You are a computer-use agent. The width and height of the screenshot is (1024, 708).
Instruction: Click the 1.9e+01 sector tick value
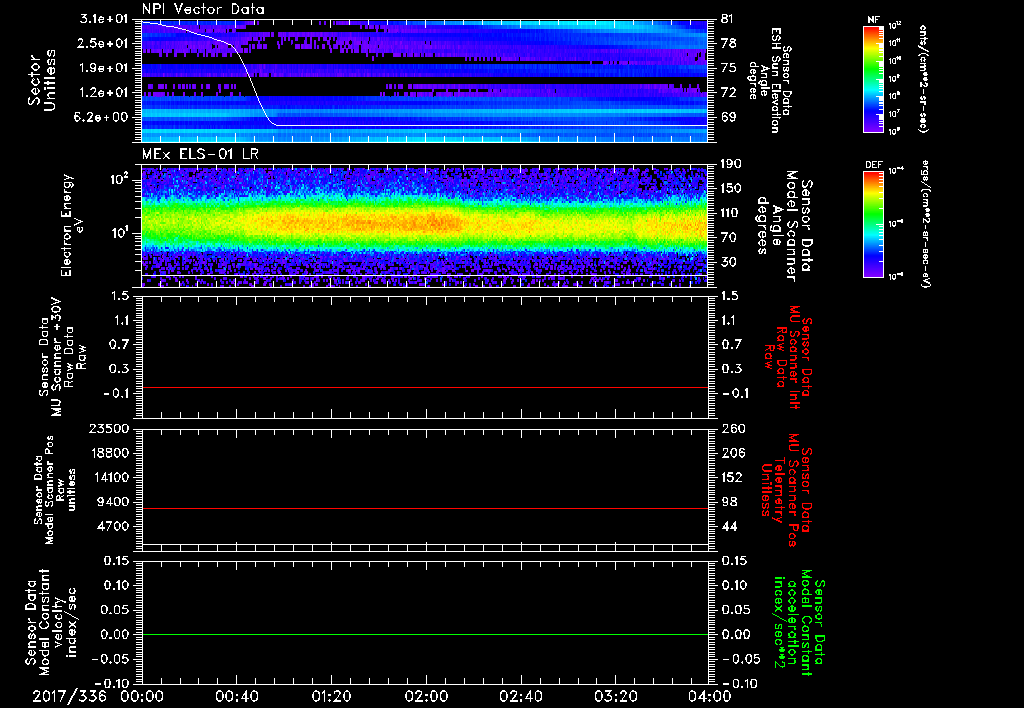[x=104, y=68]
